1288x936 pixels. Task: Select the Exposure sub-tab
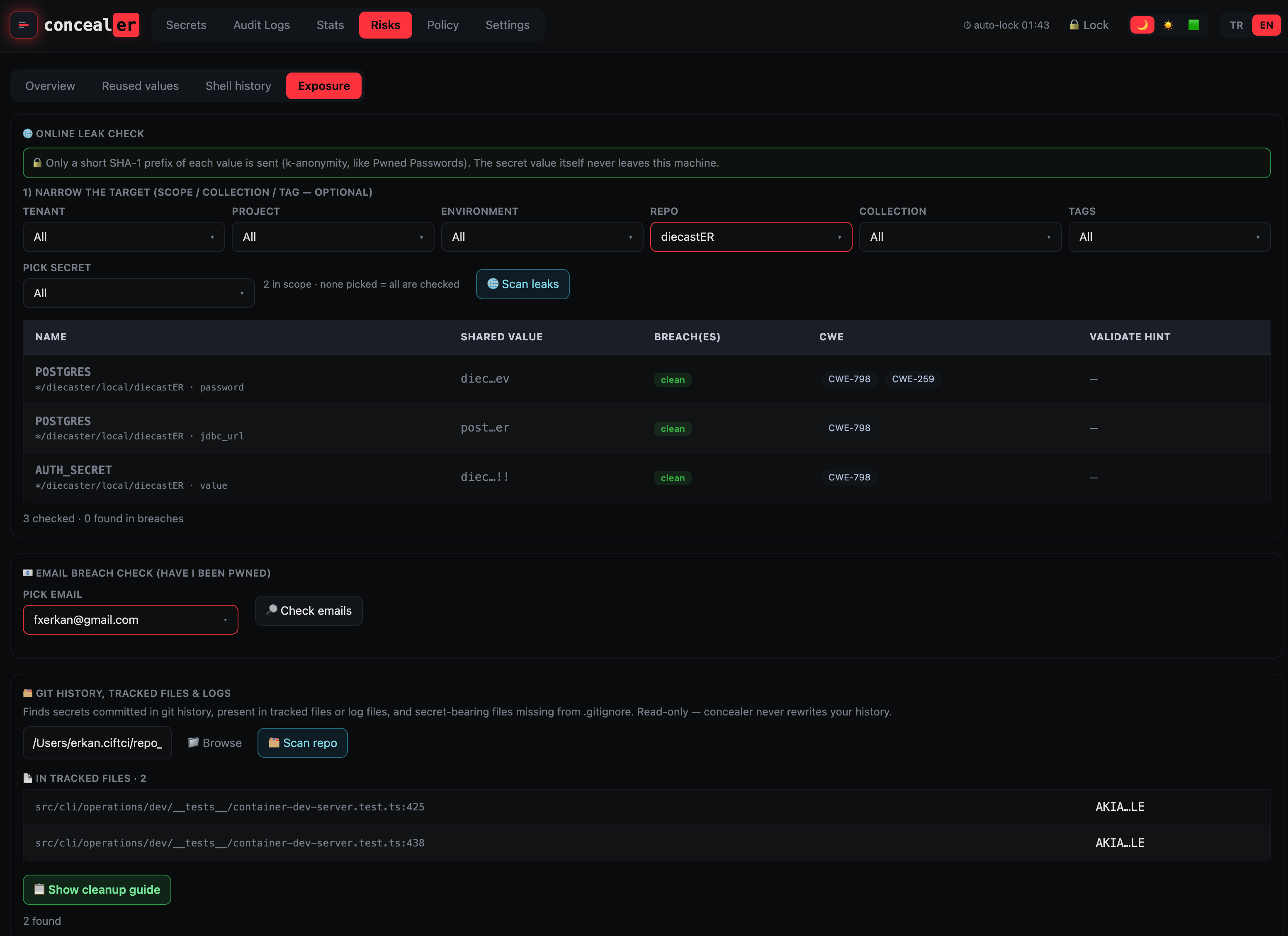(x=324, y=86)
